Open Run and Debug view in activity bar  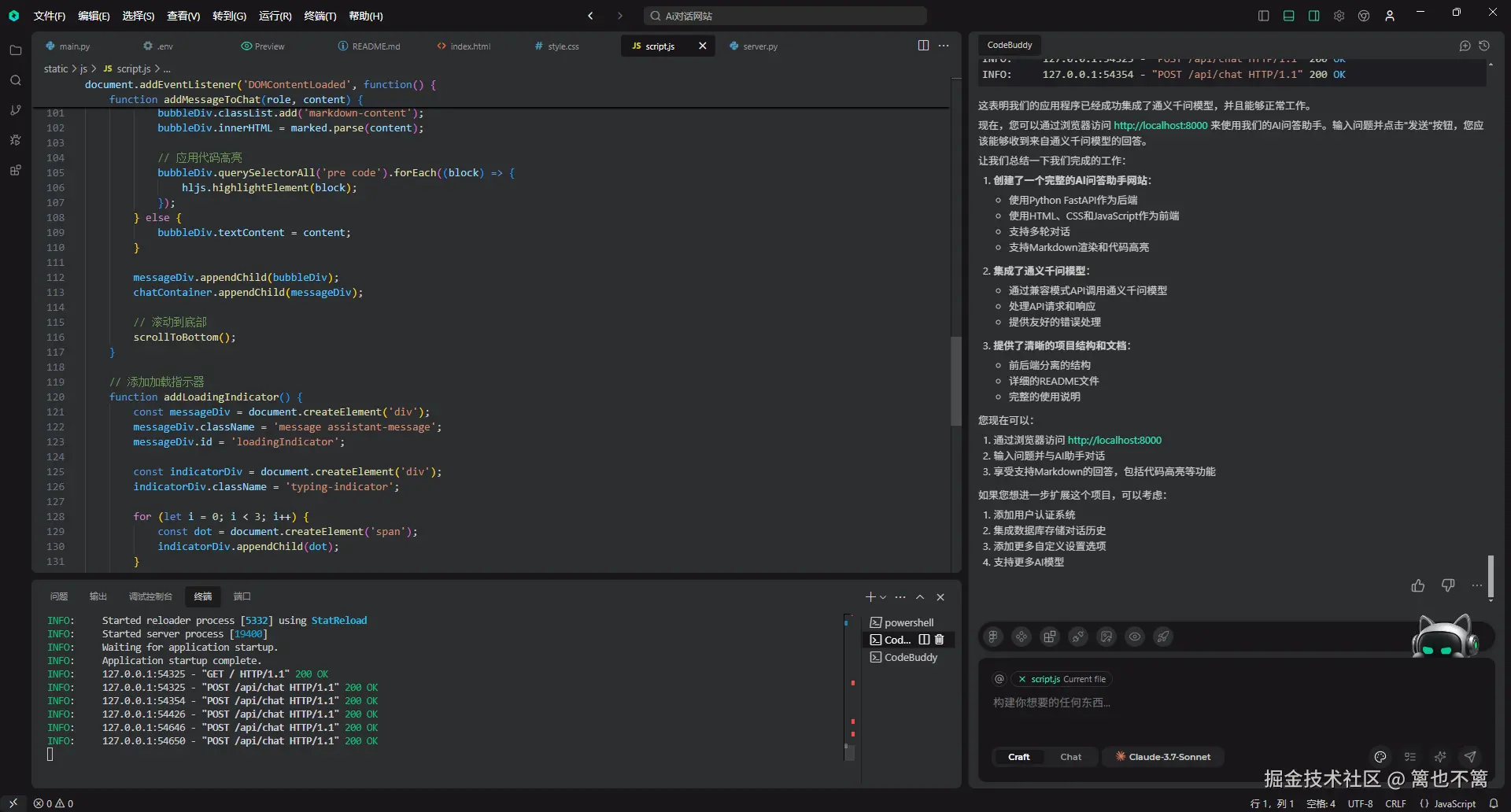pos(15,140)
